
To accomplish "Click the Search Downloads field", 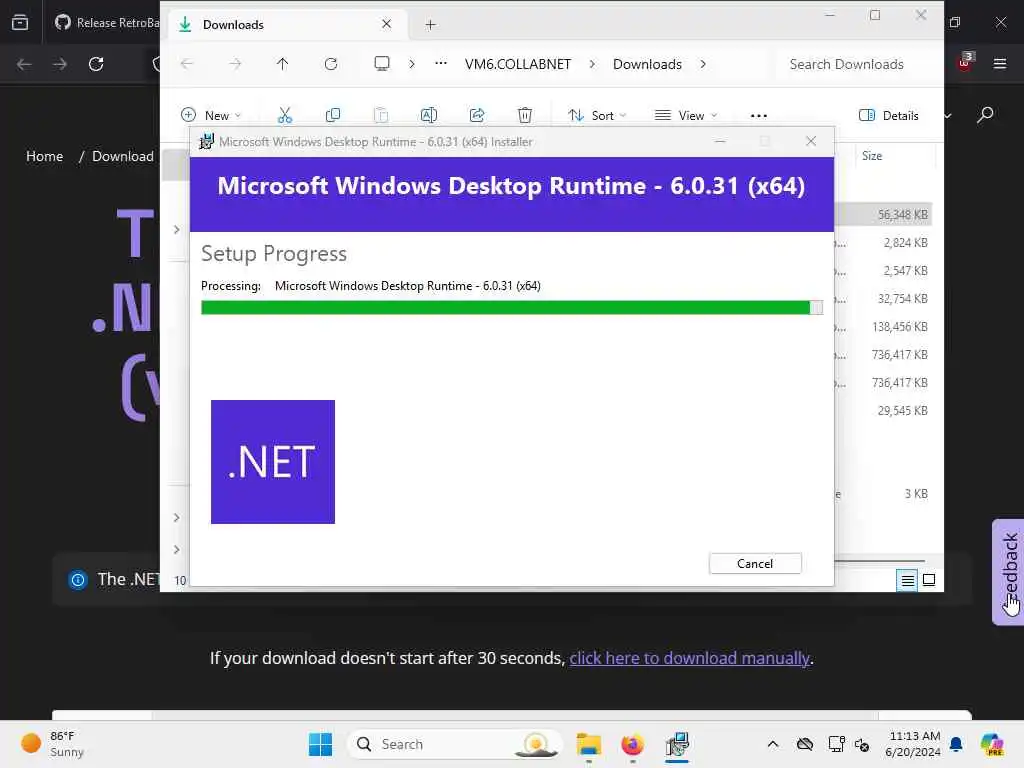I will [856, 64].
